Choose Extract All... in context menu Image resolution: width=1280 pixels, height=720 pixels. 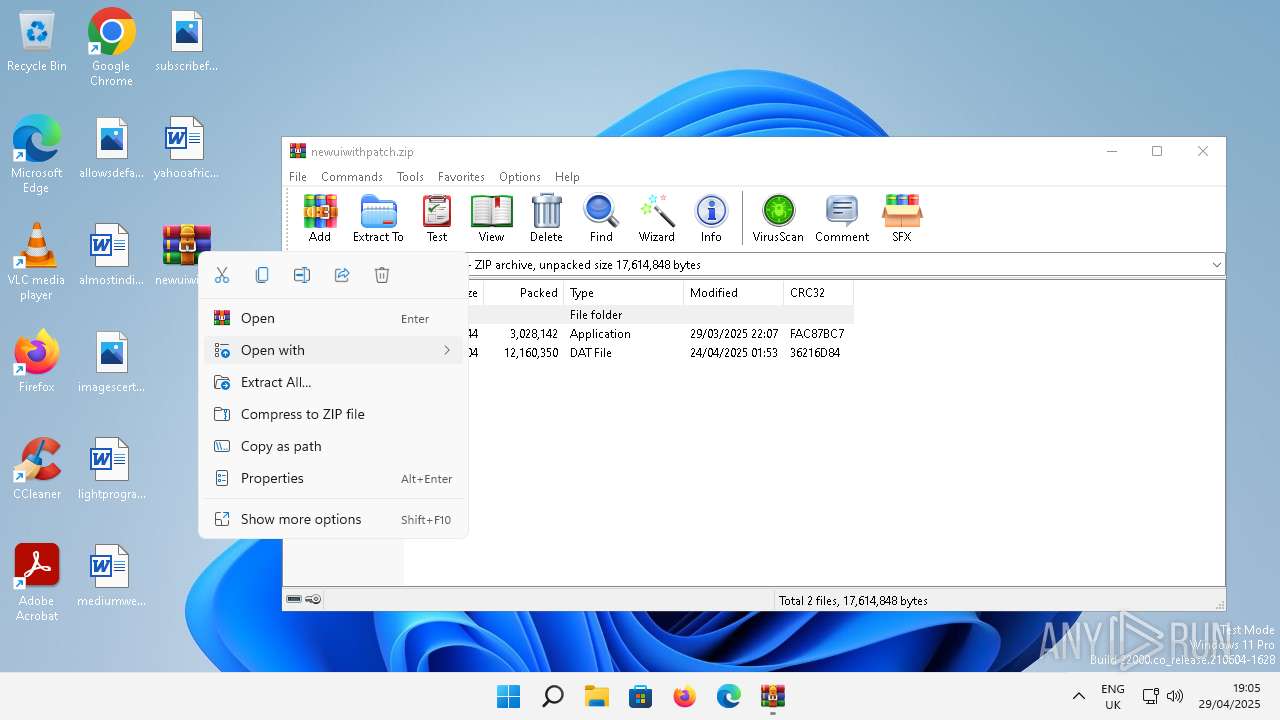[x=335, y=382]
